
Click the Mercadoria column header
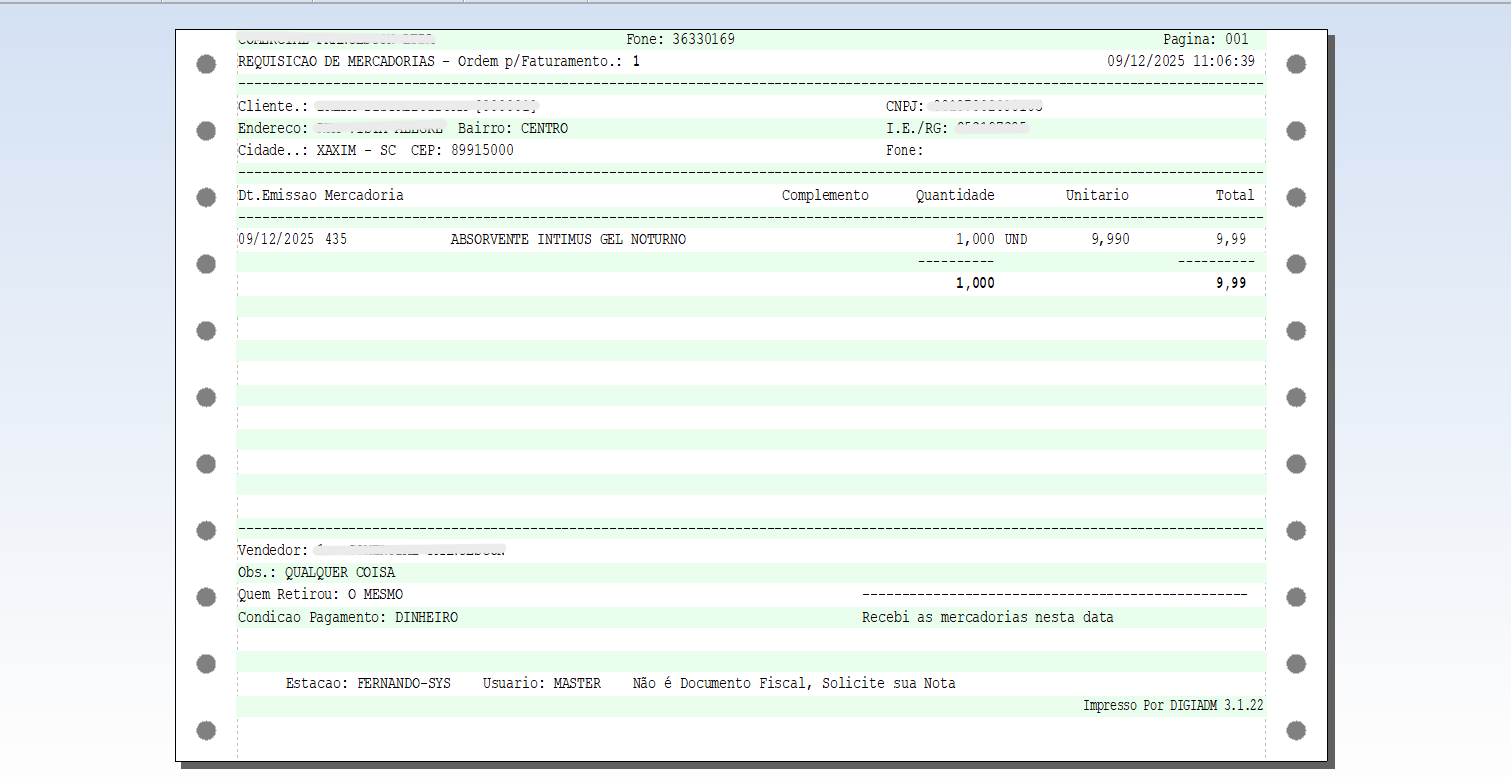[x=364, y=195]
